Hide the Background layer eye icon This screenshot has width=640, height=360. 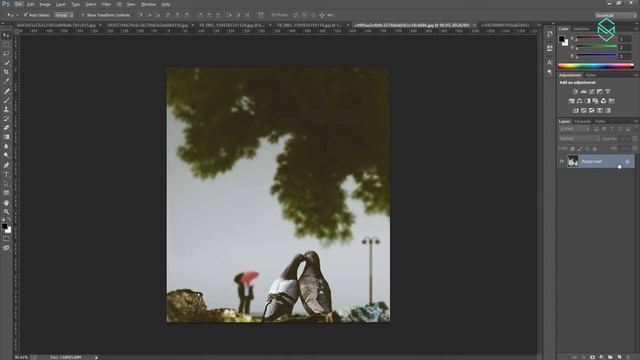point(562,161)
